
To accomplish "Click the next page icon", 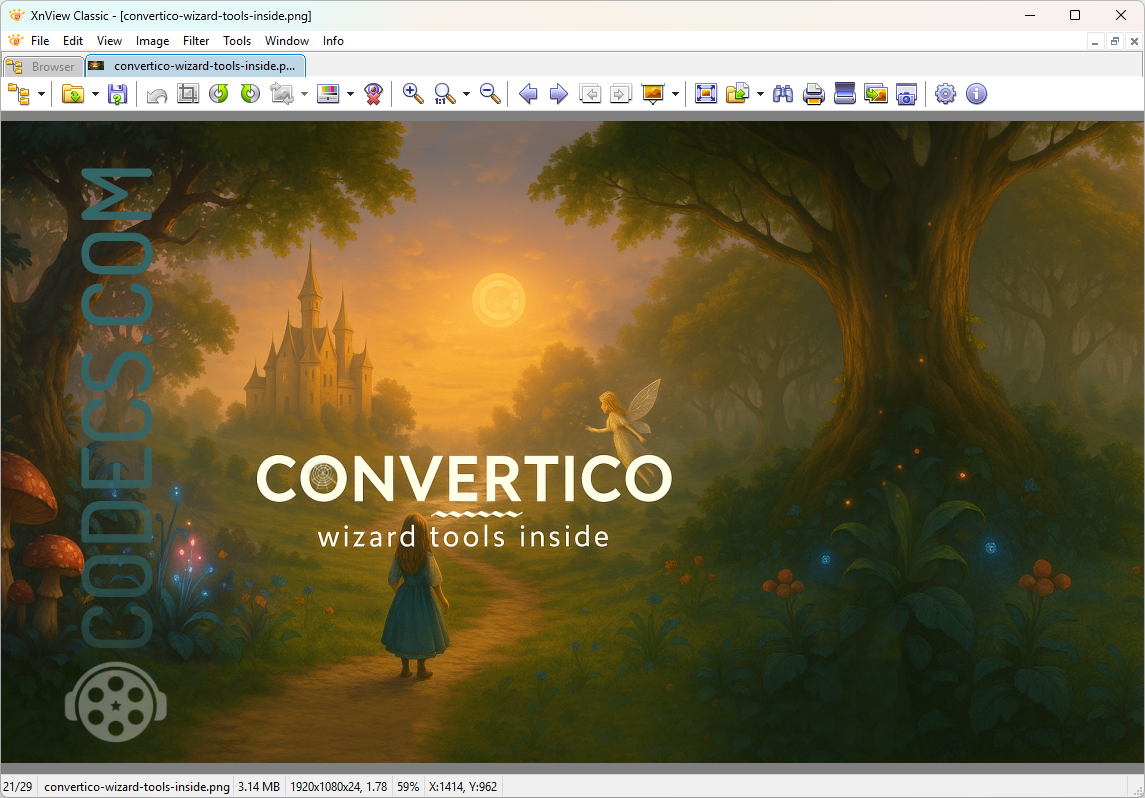I will pos(621,94).
